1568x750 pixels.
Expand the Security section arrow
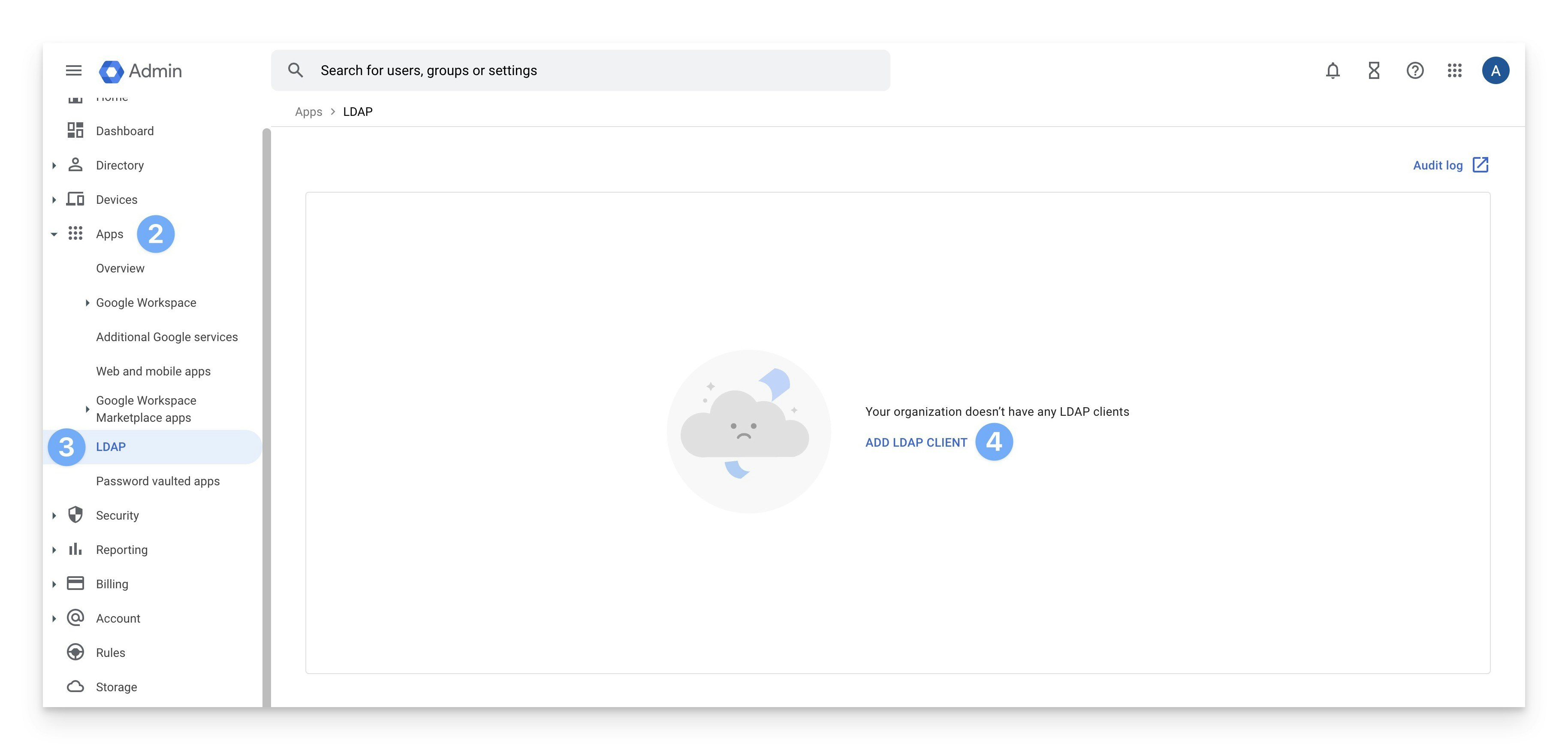click(54, 516)
